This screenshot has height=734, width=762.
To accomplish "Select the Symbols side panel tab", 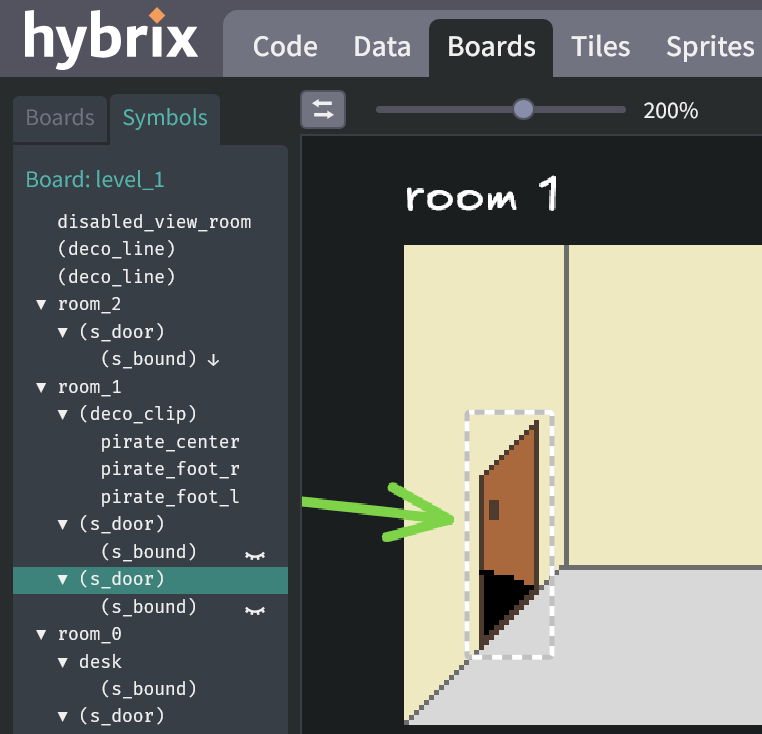I will (x=165, y=118).
